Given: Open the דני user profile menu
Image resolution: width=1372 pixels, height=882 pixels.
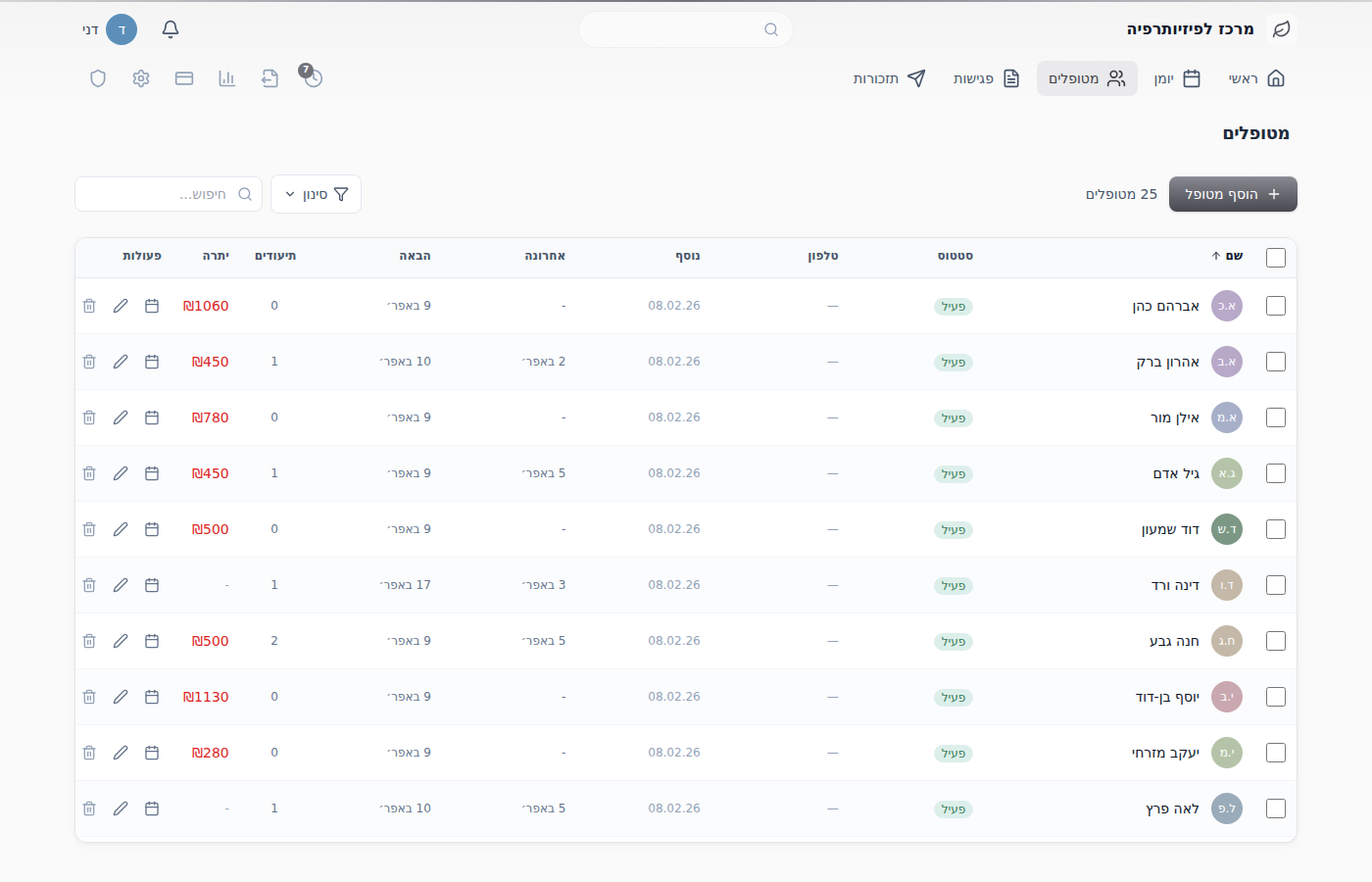Looking at the screenshot, I should [110, 29].
